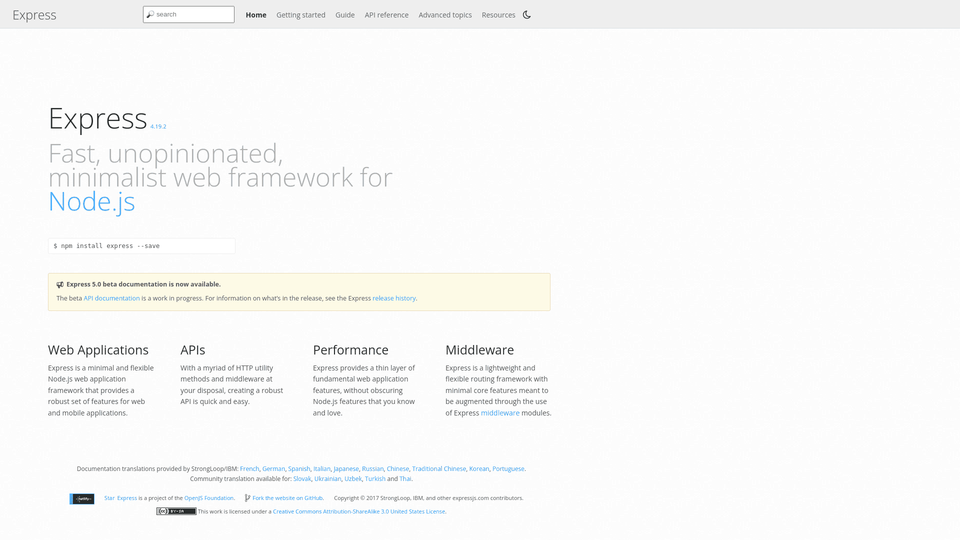The width and height of the screenshot is (960, 540).
Task: Switch to the German translation
Action: coord(274,469)
